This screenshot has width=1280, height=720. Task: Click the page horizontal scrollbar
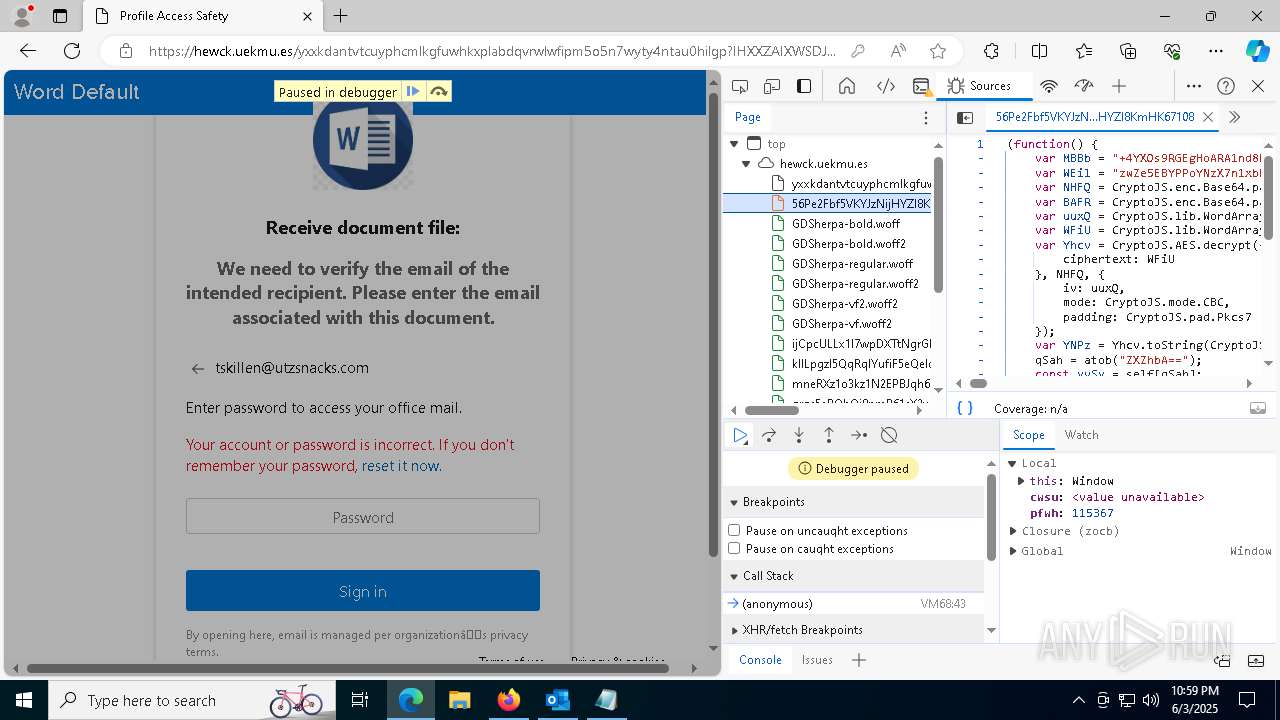[348, 667]
